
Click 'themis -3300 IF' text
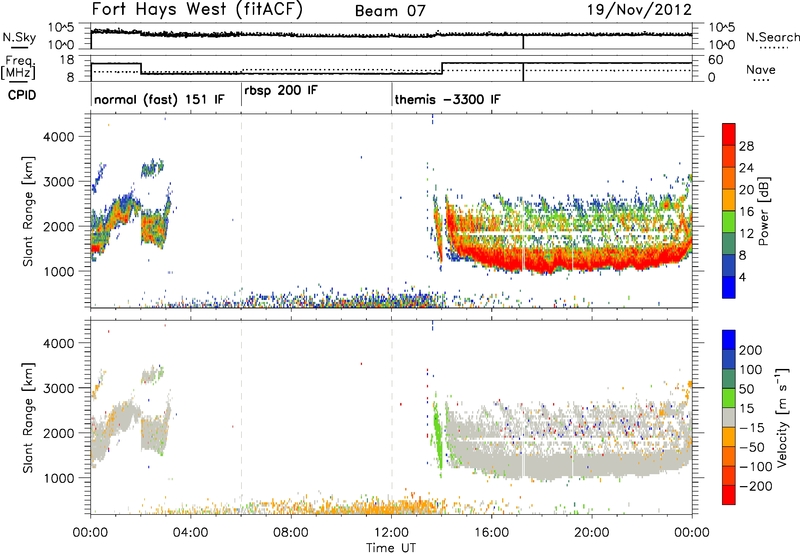[447, 99]
